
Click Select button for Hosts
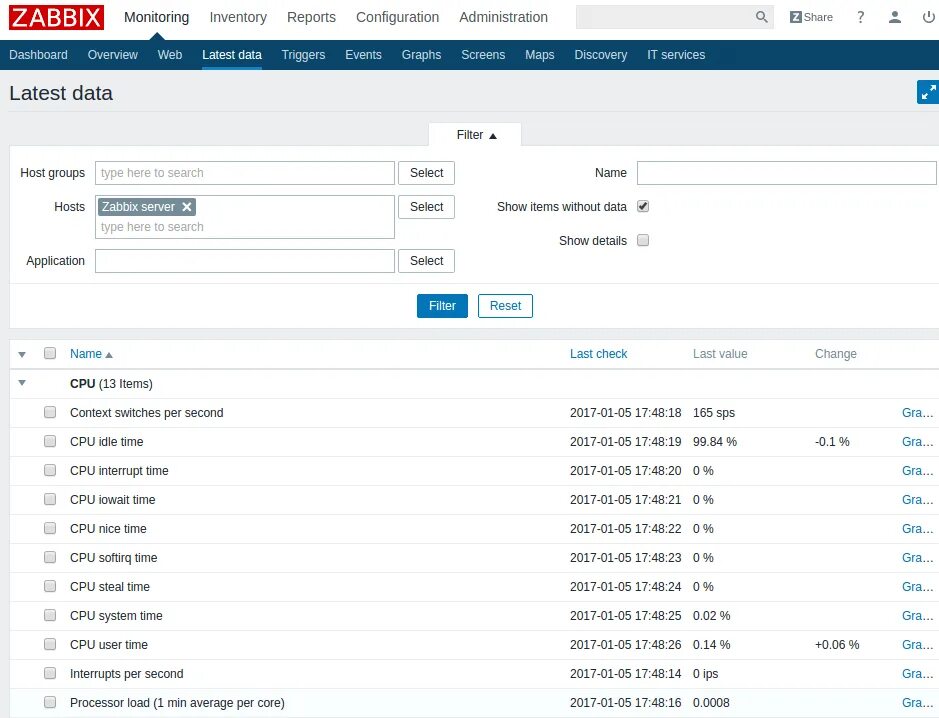[426, 207]
